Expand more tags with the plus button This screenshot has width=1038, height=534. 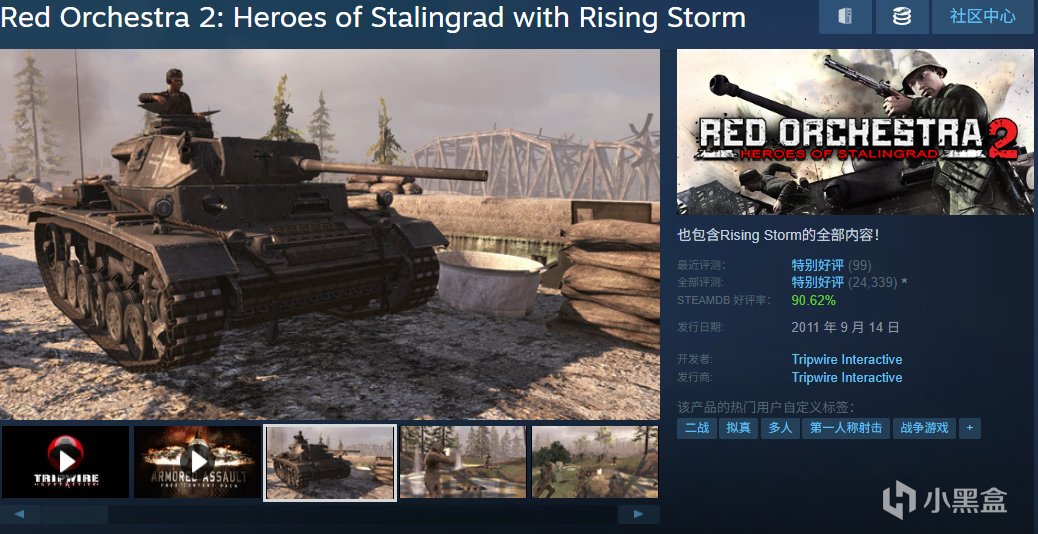click(970, 428)
